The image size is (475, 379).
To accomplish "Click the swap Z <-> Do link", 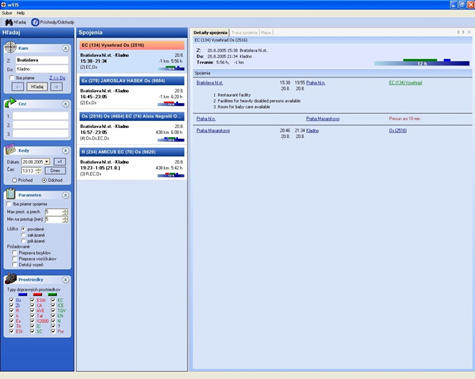I will coord(57,78).
